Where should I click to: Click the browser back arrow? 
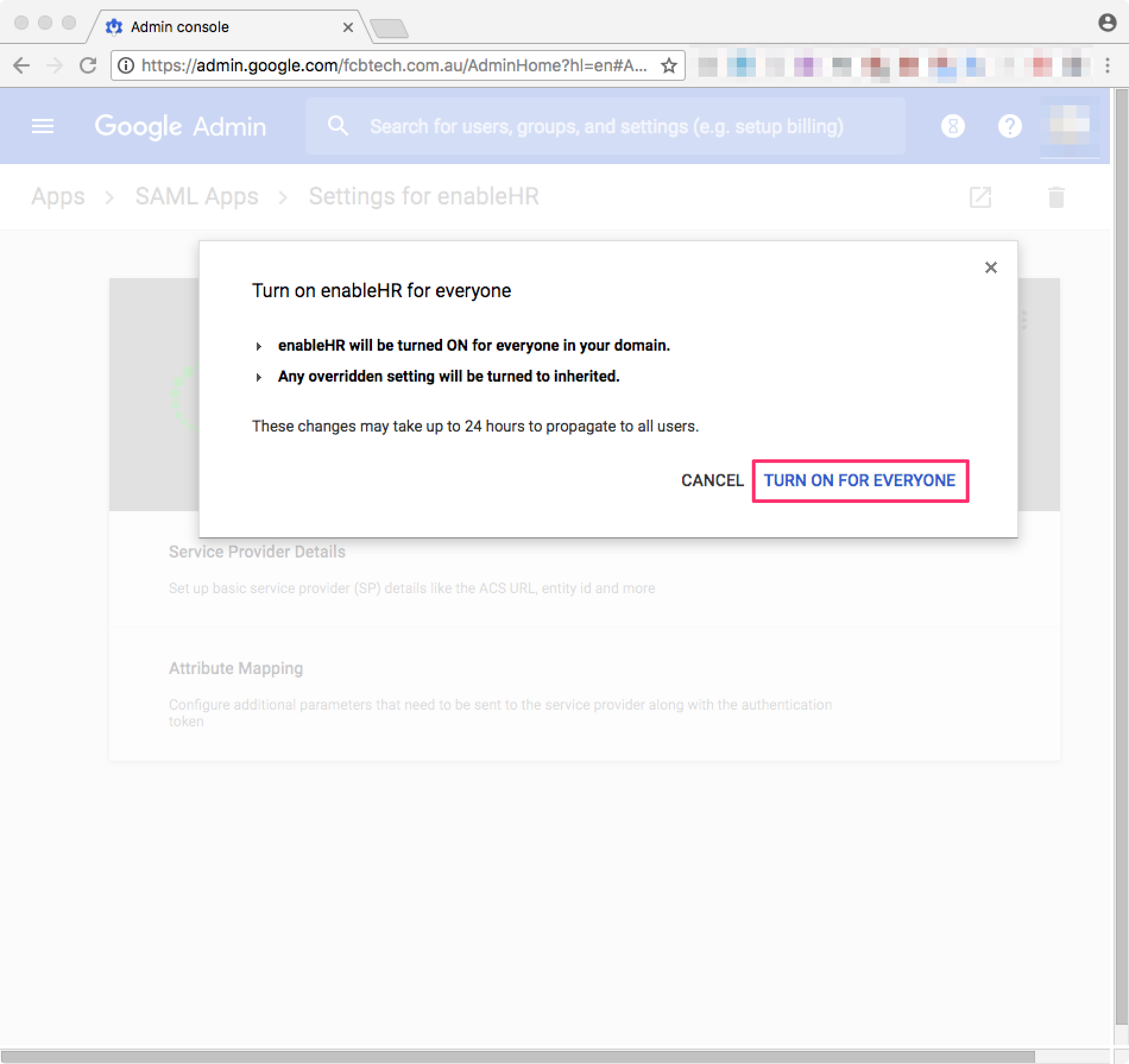tap(21, 65)
